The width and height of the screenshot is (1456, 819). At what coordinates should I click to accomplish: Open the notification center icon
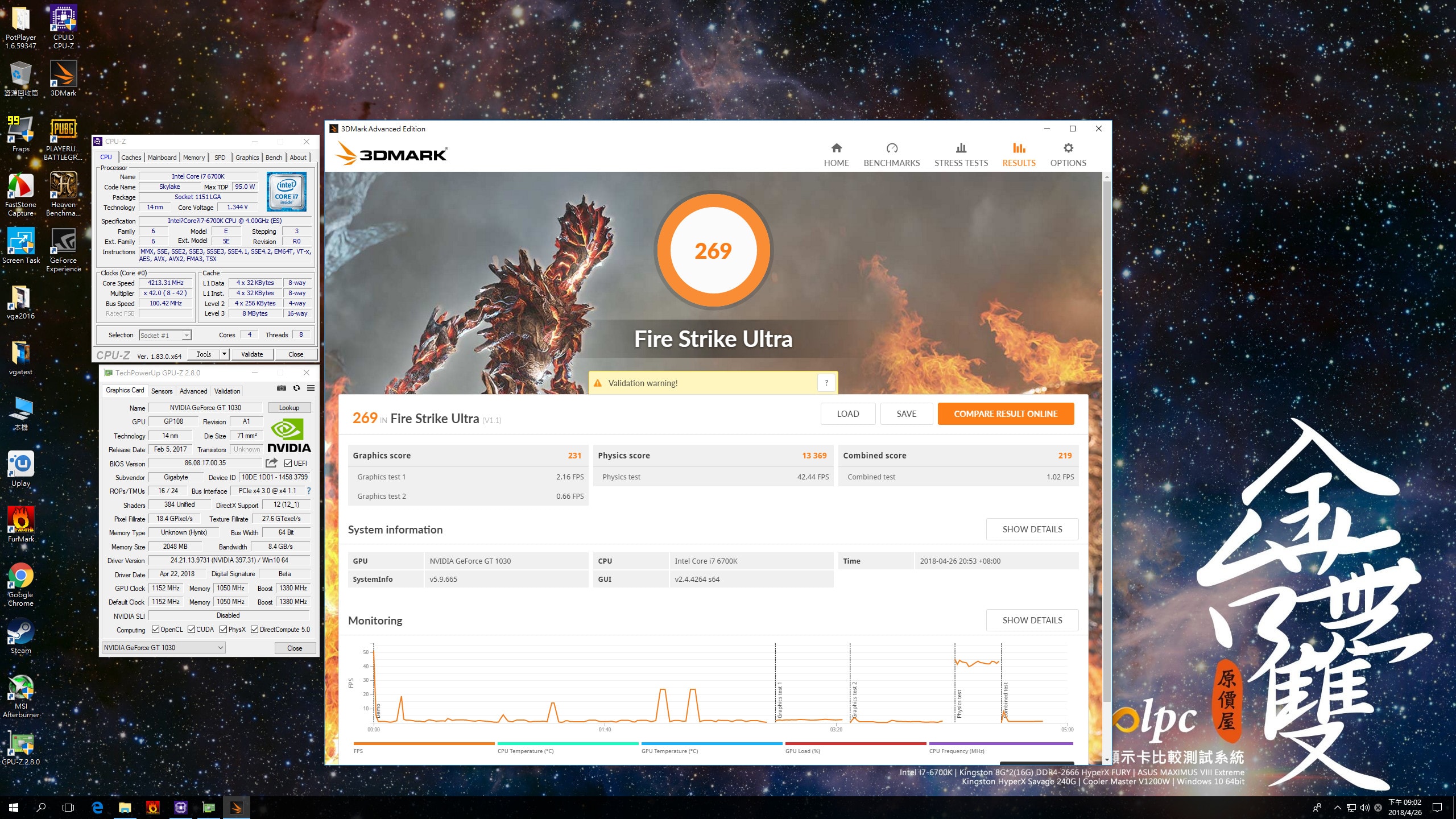(1437, 808)
